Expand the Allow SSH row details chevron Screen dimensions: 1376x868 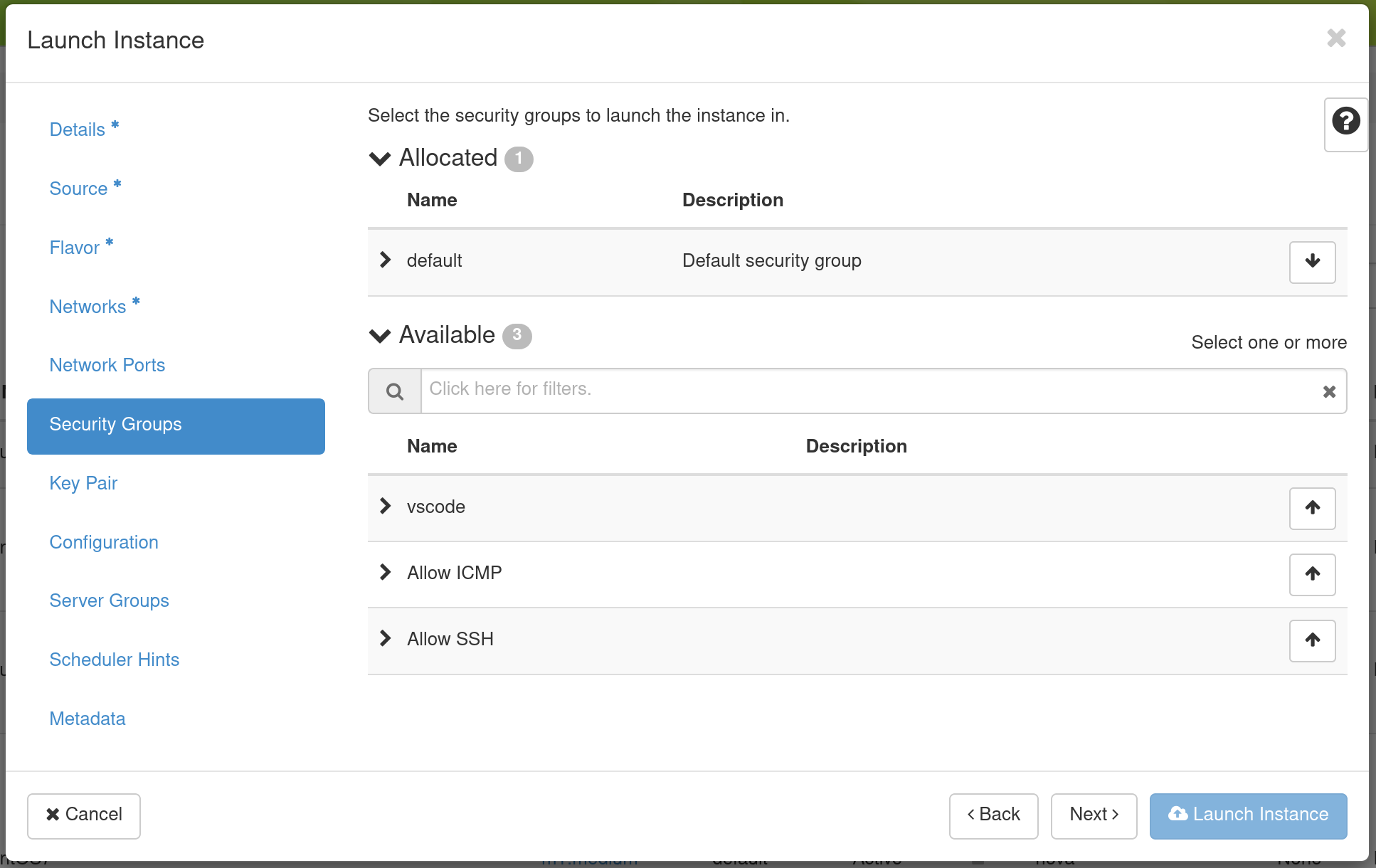tap(386, 638)
